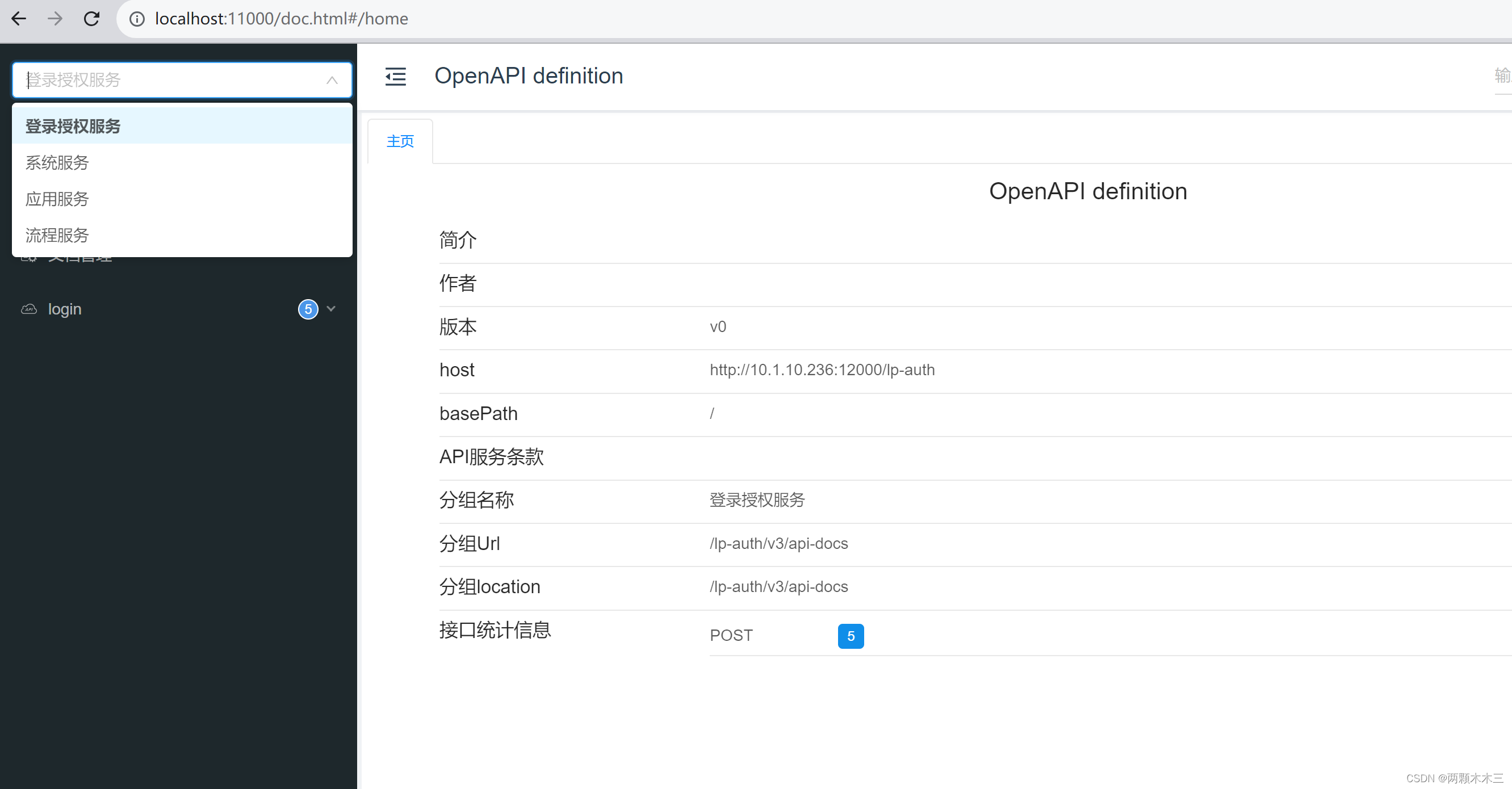
Task: Click the host value http://10.1.10.236:12000/lp-auth
Action: tap(822, 370)
